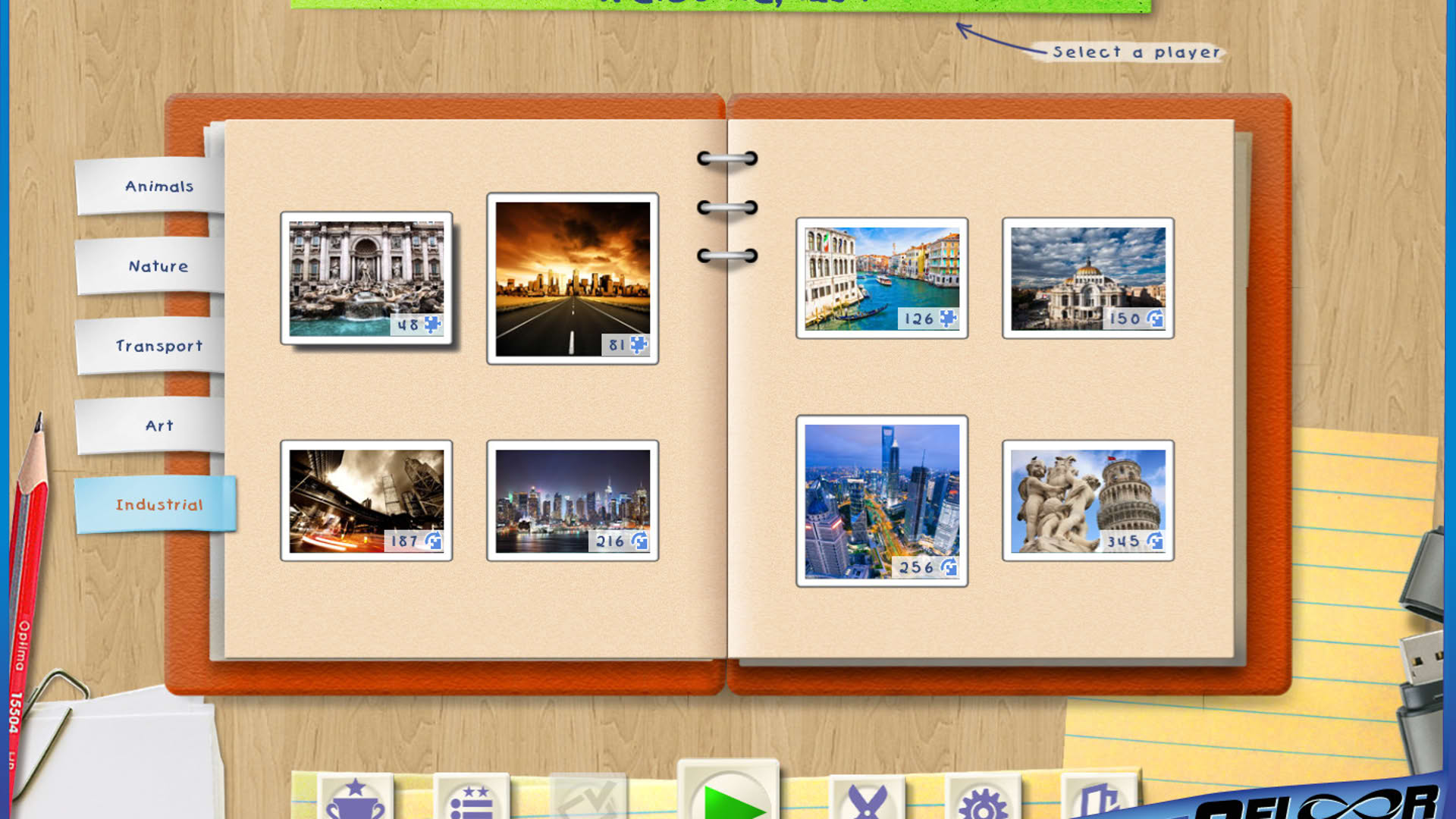The image size is (1456, 819).
Task: Select the Transport category tab
Action: [x=150, y=346]
